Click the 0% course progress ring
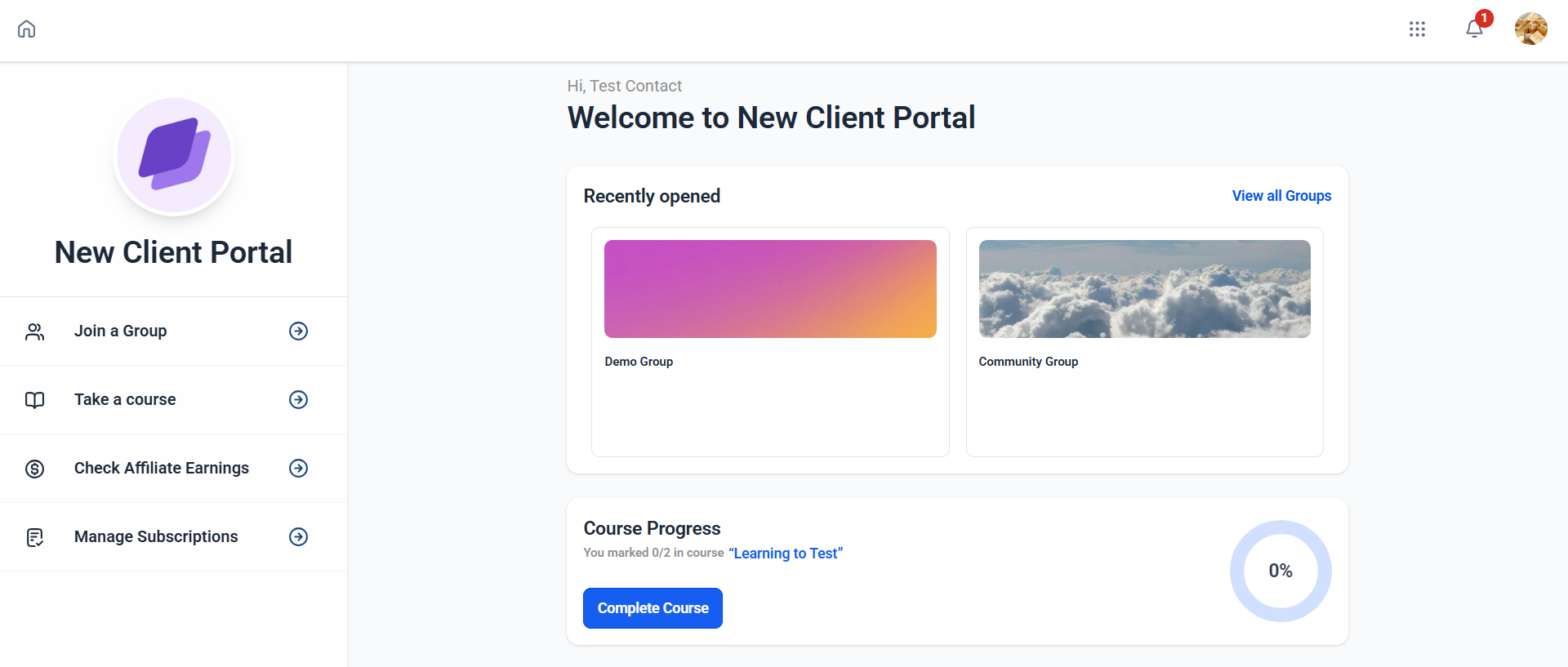 [1281, 571]
